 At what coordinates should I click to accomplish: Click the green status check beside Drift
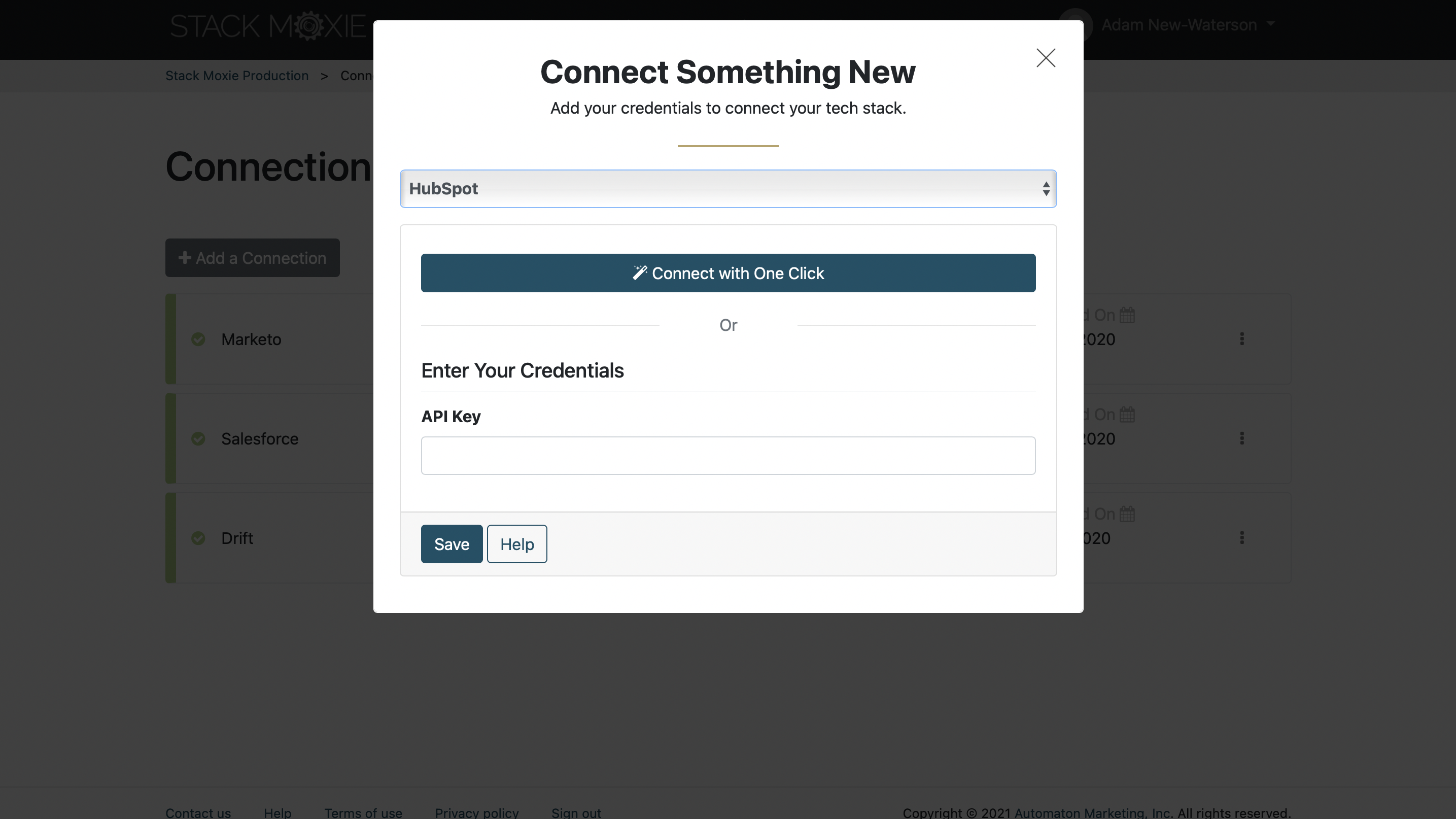(198, 537)
